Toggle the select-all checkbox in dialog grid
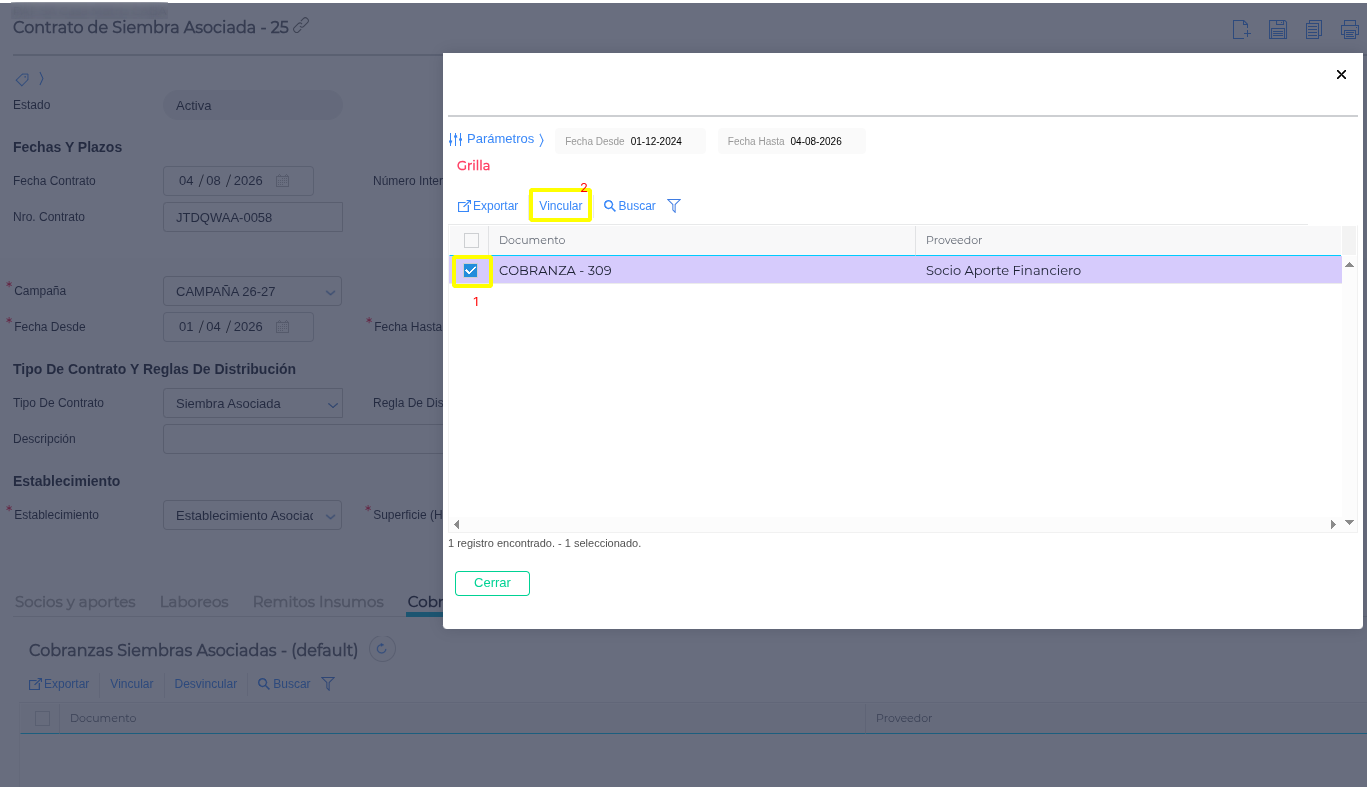The height and width of the screenshot is (787, 1367). 471,240
